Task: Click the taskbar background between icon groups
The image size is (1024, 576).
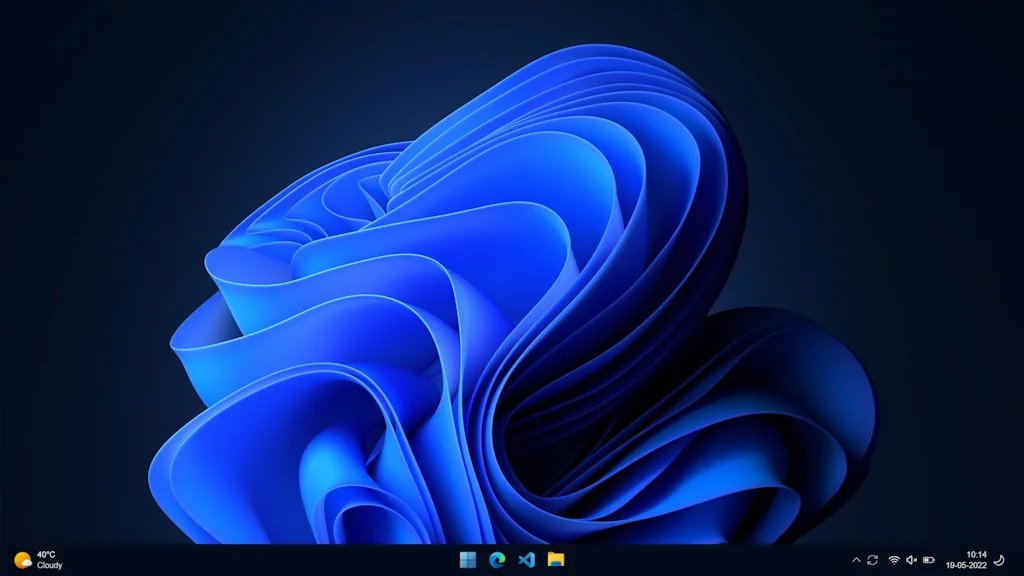Action: [700, 560]
